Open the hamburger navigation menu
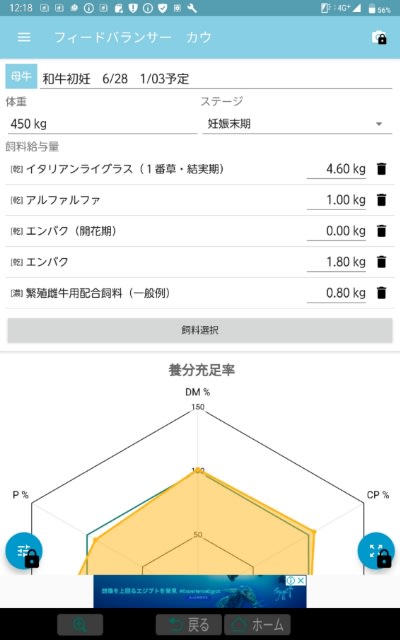Screen dimensions: 400x640 24,37
